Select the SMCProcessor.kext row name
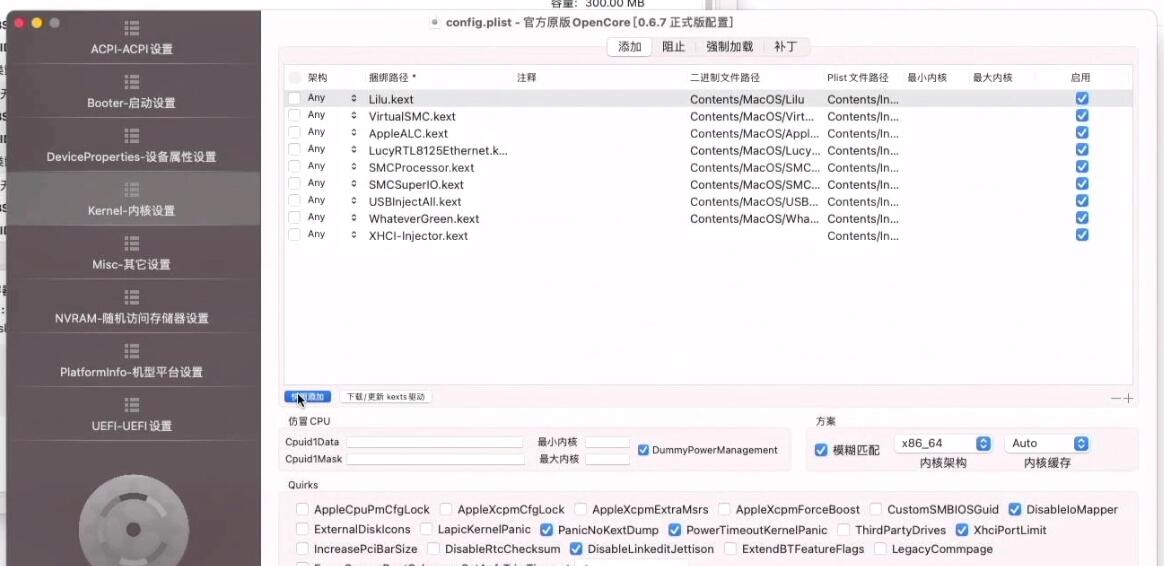 click(x=421, y=167)
